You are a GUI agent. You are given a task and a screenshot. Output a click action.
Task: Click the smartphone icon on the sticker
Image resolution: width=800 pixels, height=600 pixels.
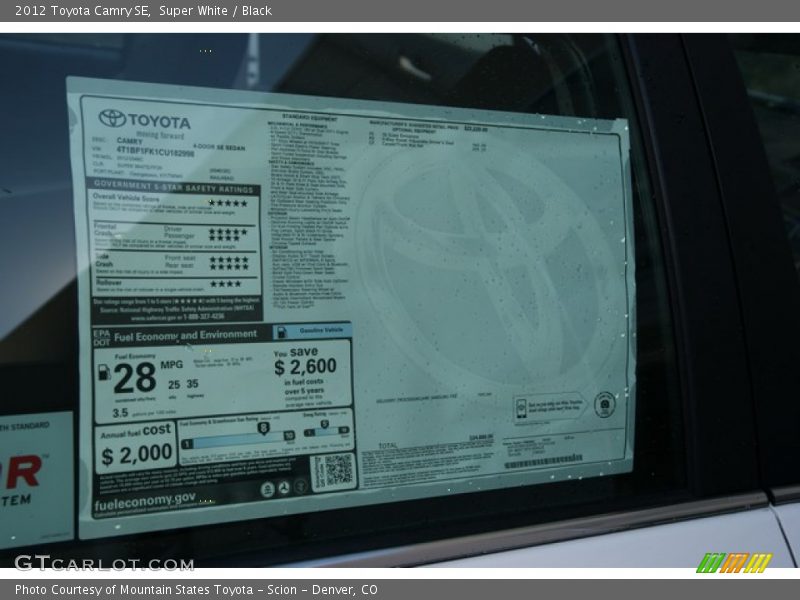click(x=521, y=408)
